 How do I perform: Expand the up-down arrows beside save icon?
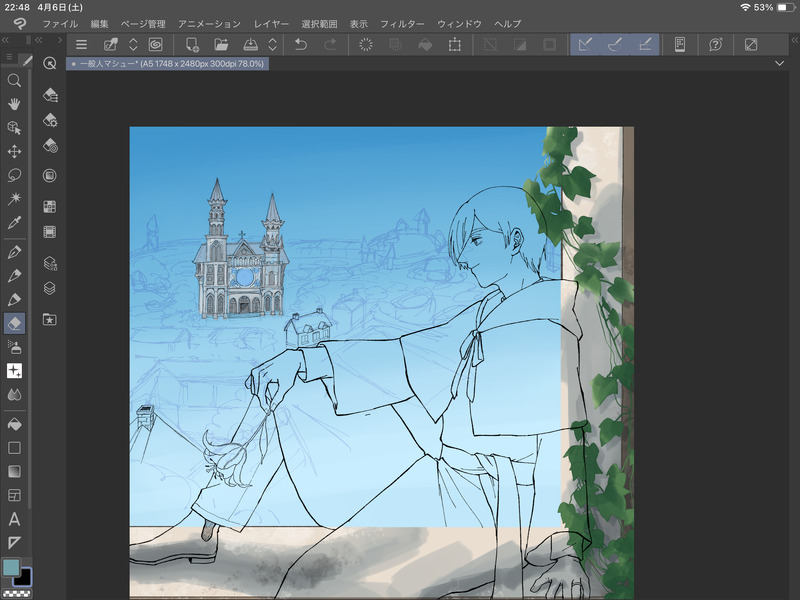coord(272,44)
